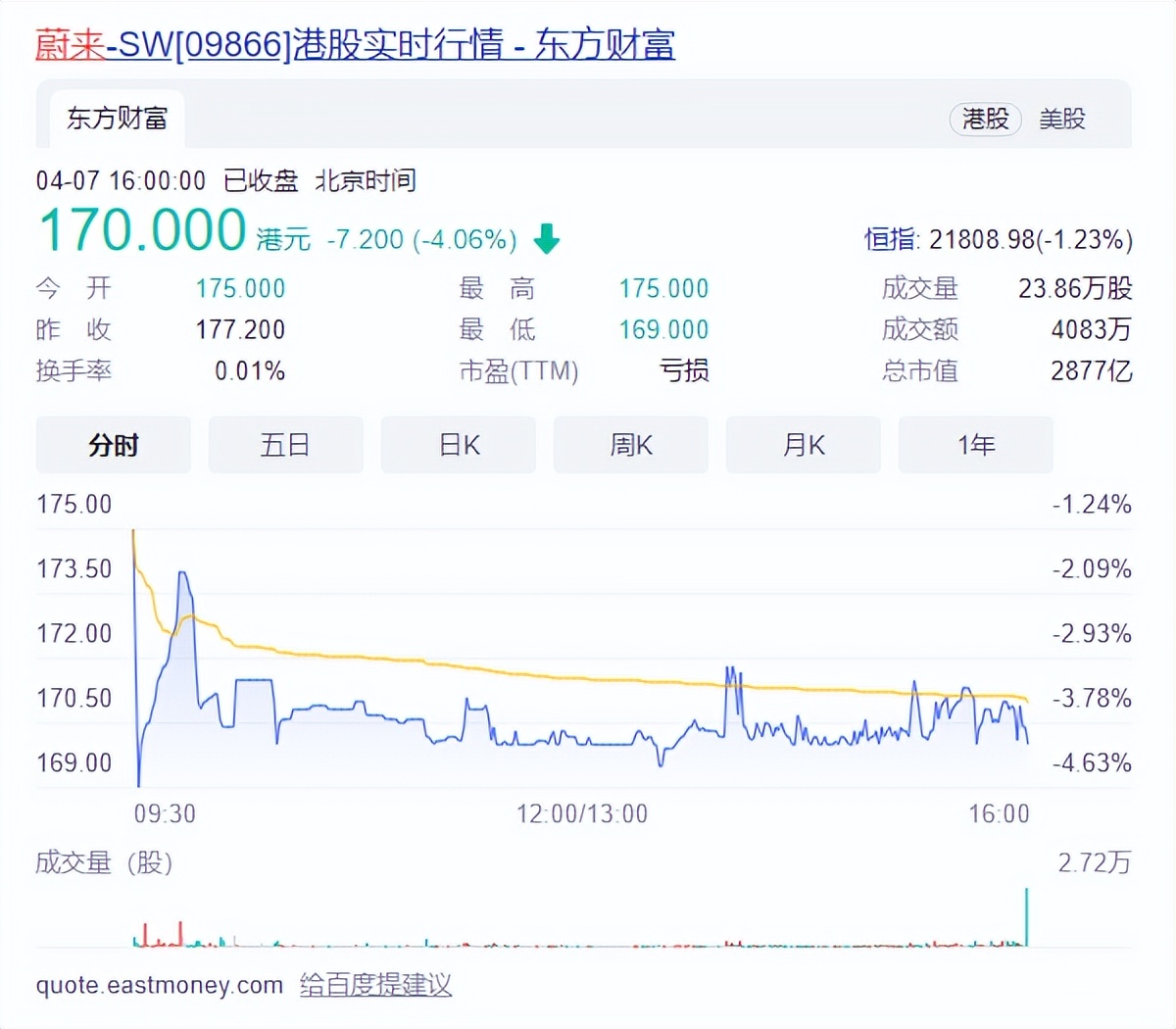Switch to 港股 market toggle
Viewport: 1176px width, 1029px height.
(x=985, y=119)
